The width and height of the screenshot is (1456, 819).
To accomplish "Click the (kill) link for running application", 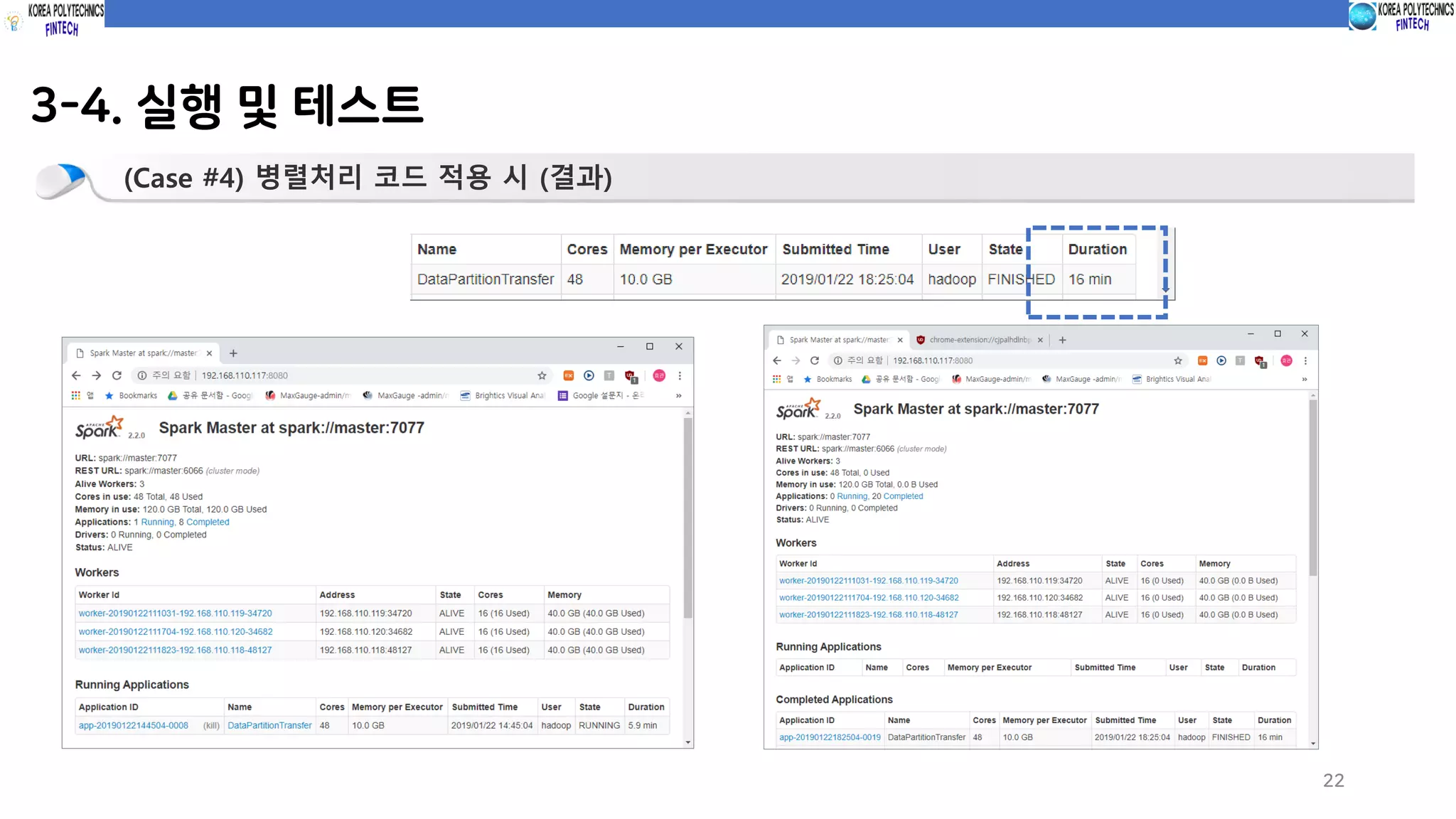I will tap(211, 725).
